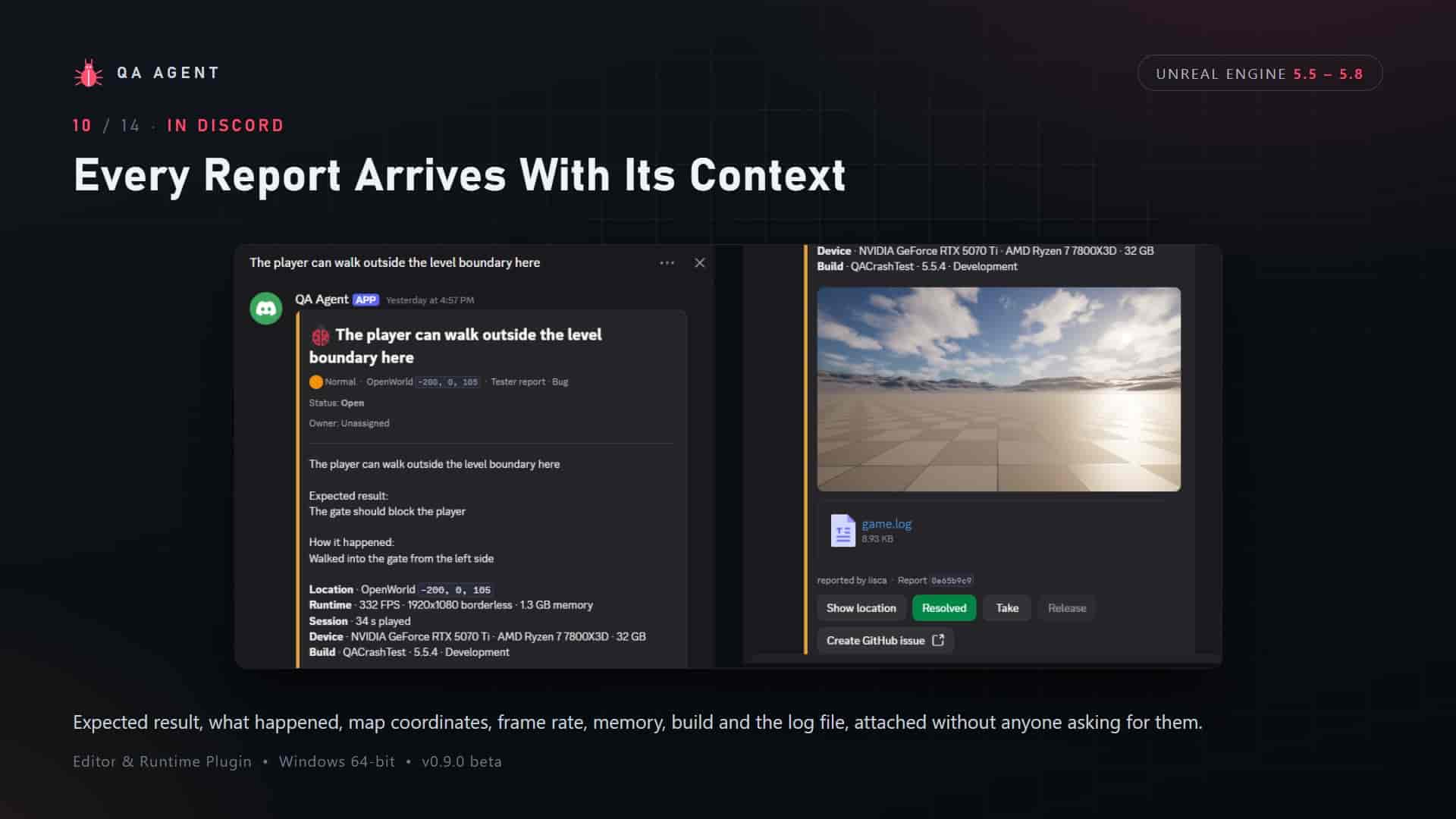Click the Show location button
This screenshot has width=1456, height=819.
(x=861, y=608)
